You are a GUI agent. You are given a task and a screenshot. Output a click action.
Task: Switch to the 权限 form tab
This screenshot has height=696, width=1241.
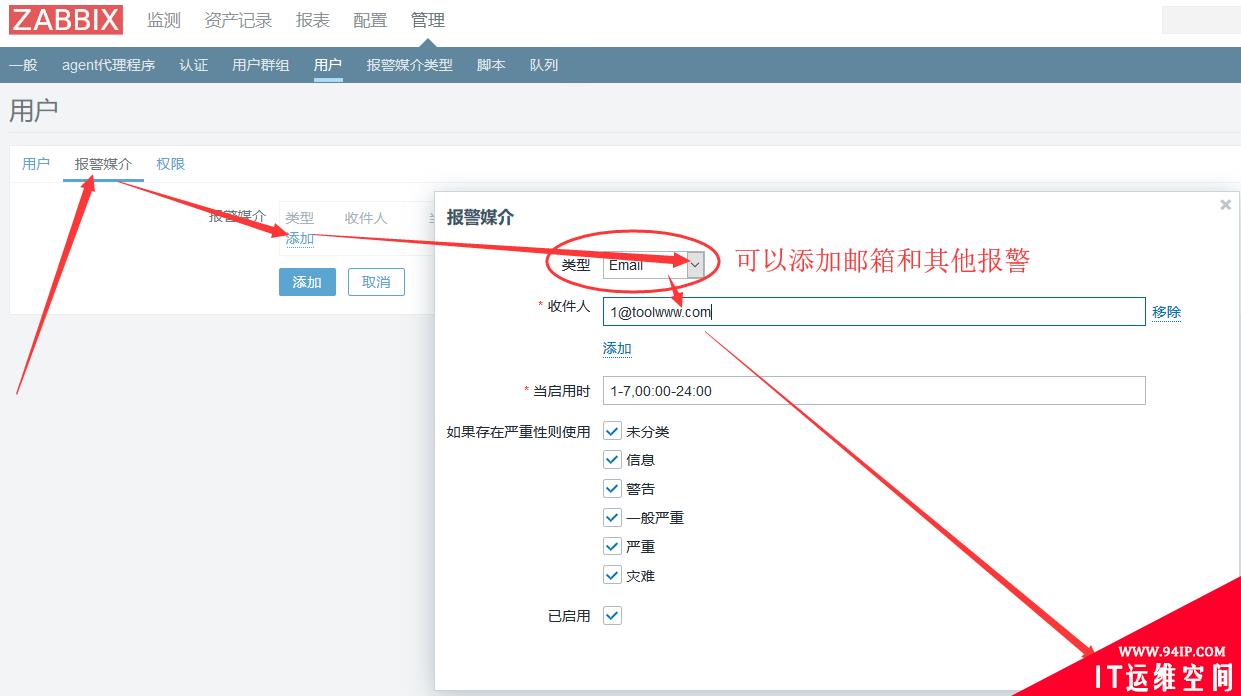click(x=171, y=164)
